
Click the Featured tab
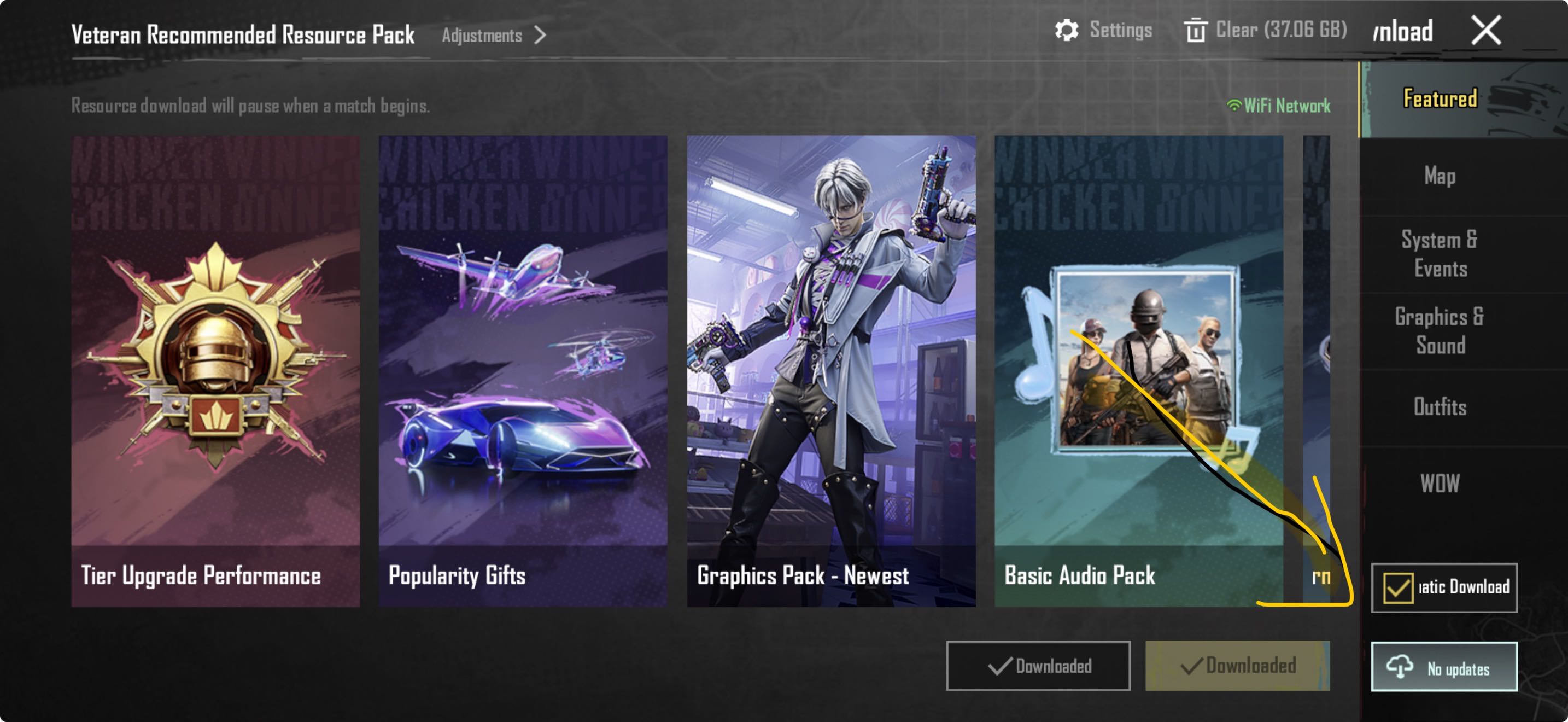click(x=1439, y=98)
